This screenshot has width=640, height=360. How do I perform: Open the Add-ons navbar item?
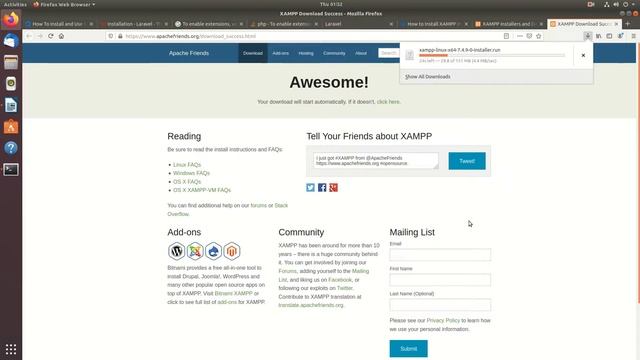[x=280, y=53]
